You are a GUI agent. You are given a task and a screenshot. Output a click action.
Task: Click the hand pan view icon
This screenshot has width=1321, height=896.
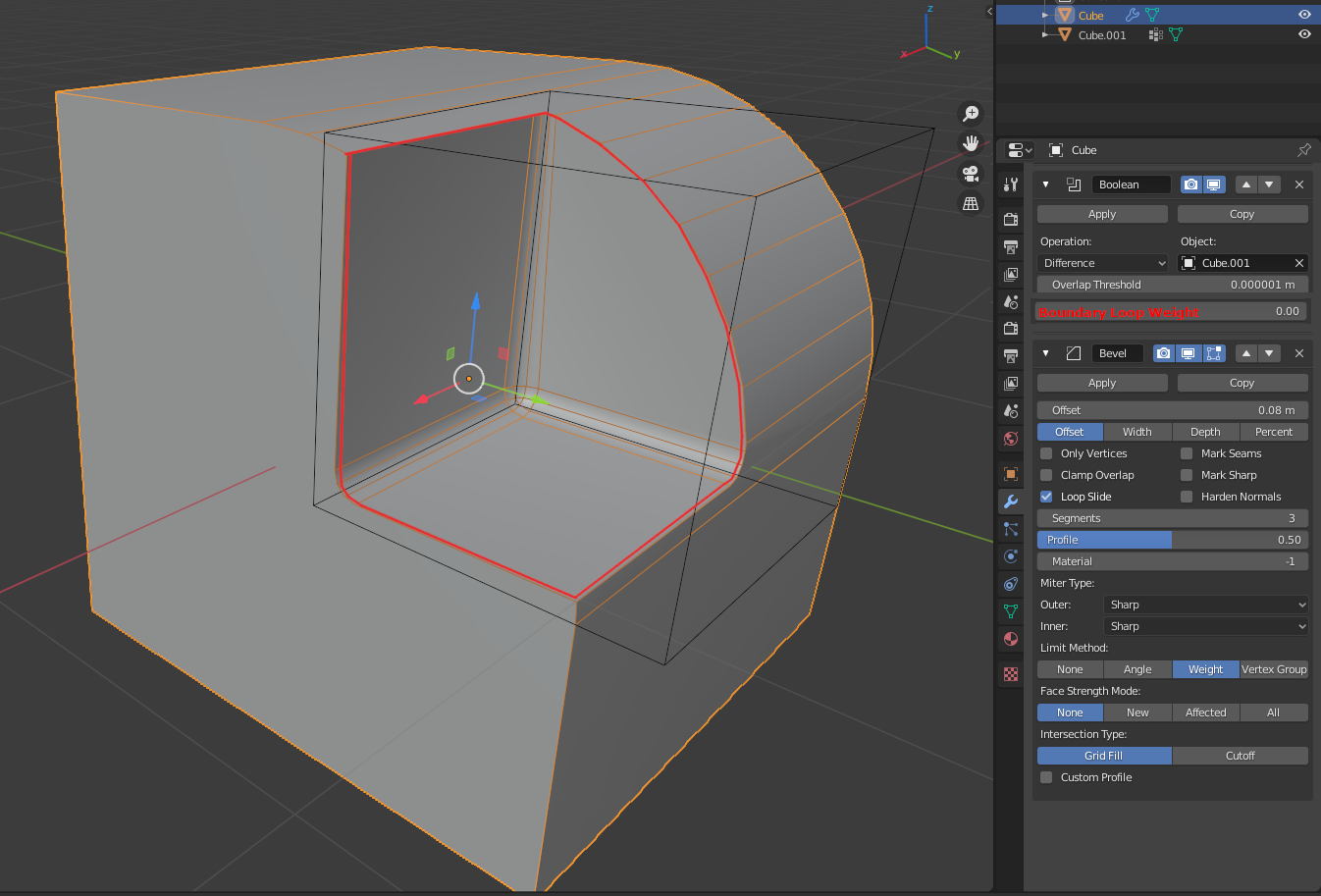(971, 143)
